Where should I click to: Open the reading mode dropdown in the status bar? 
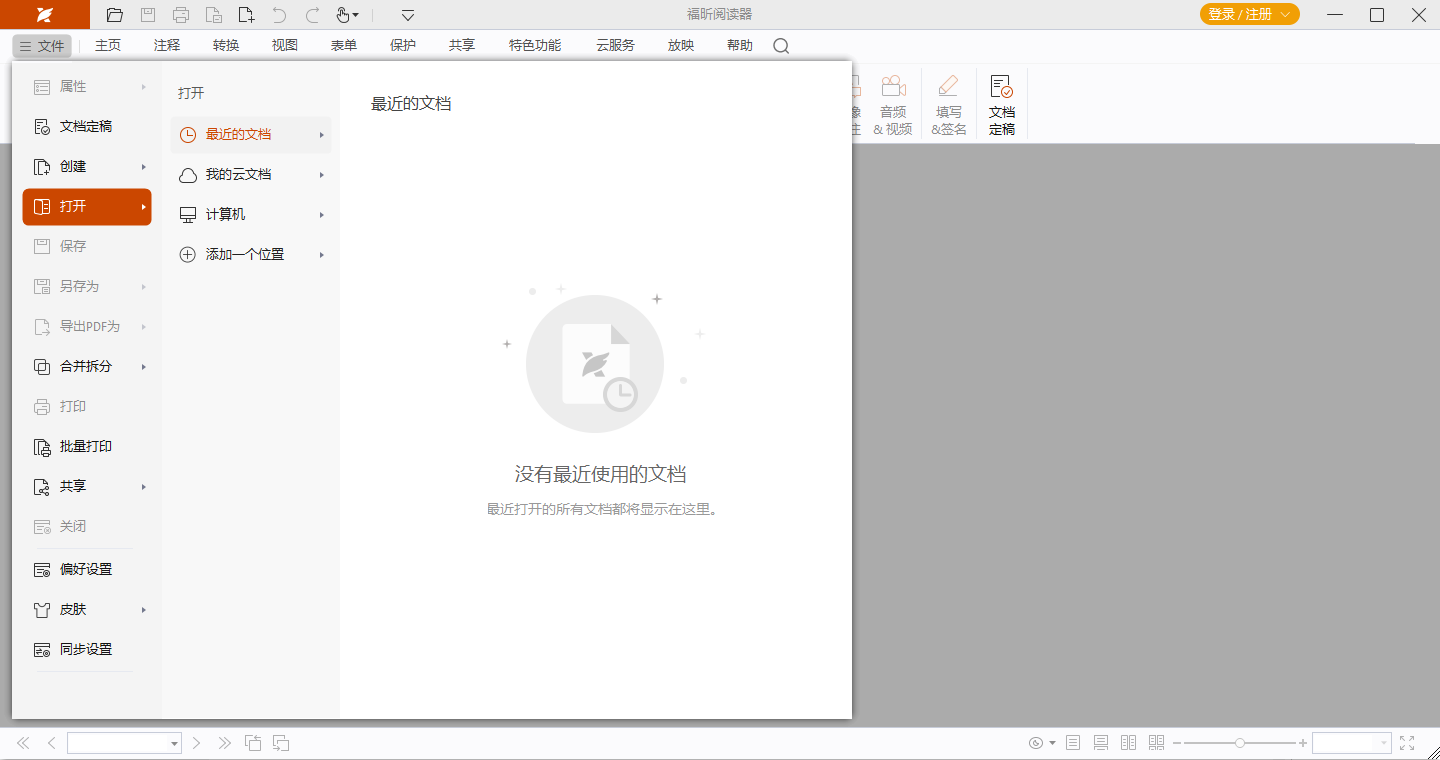point(1042,743)
